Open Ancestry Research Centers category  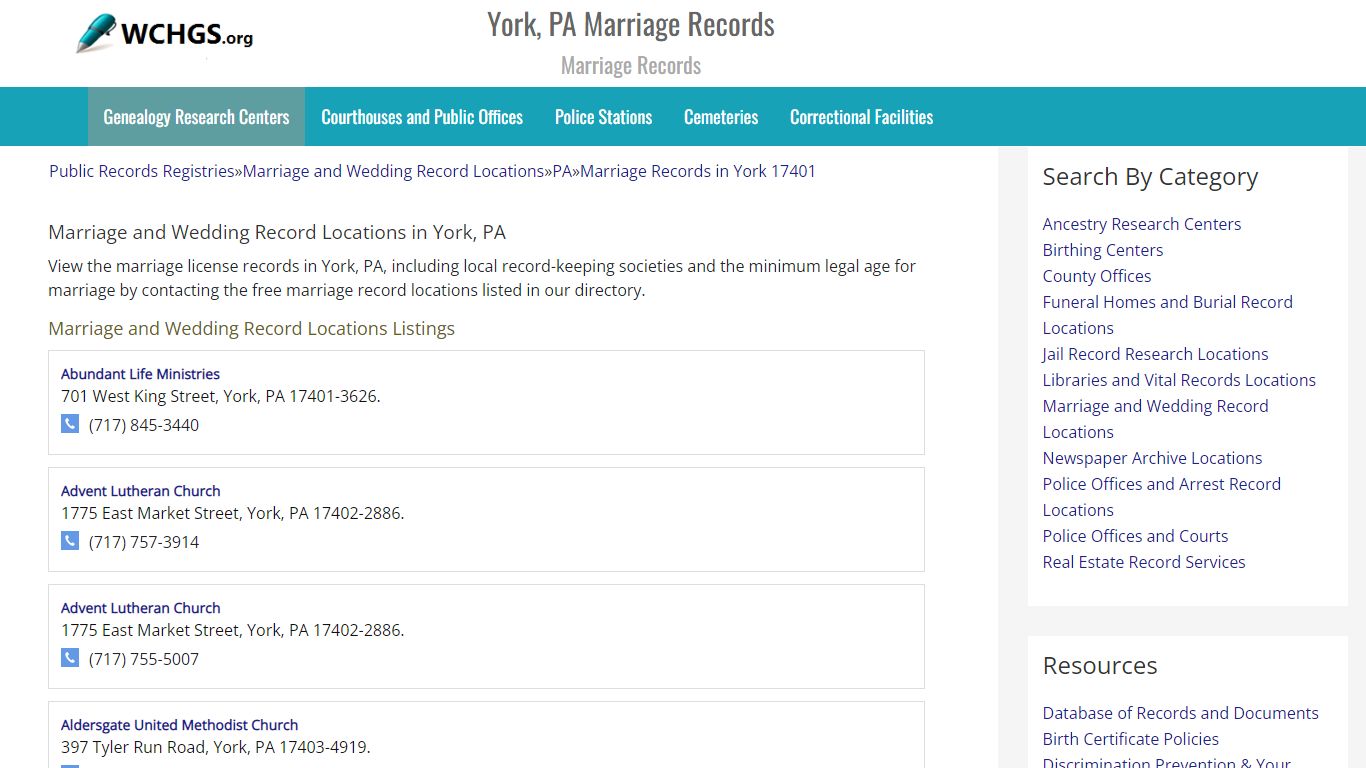point(1142,224)
